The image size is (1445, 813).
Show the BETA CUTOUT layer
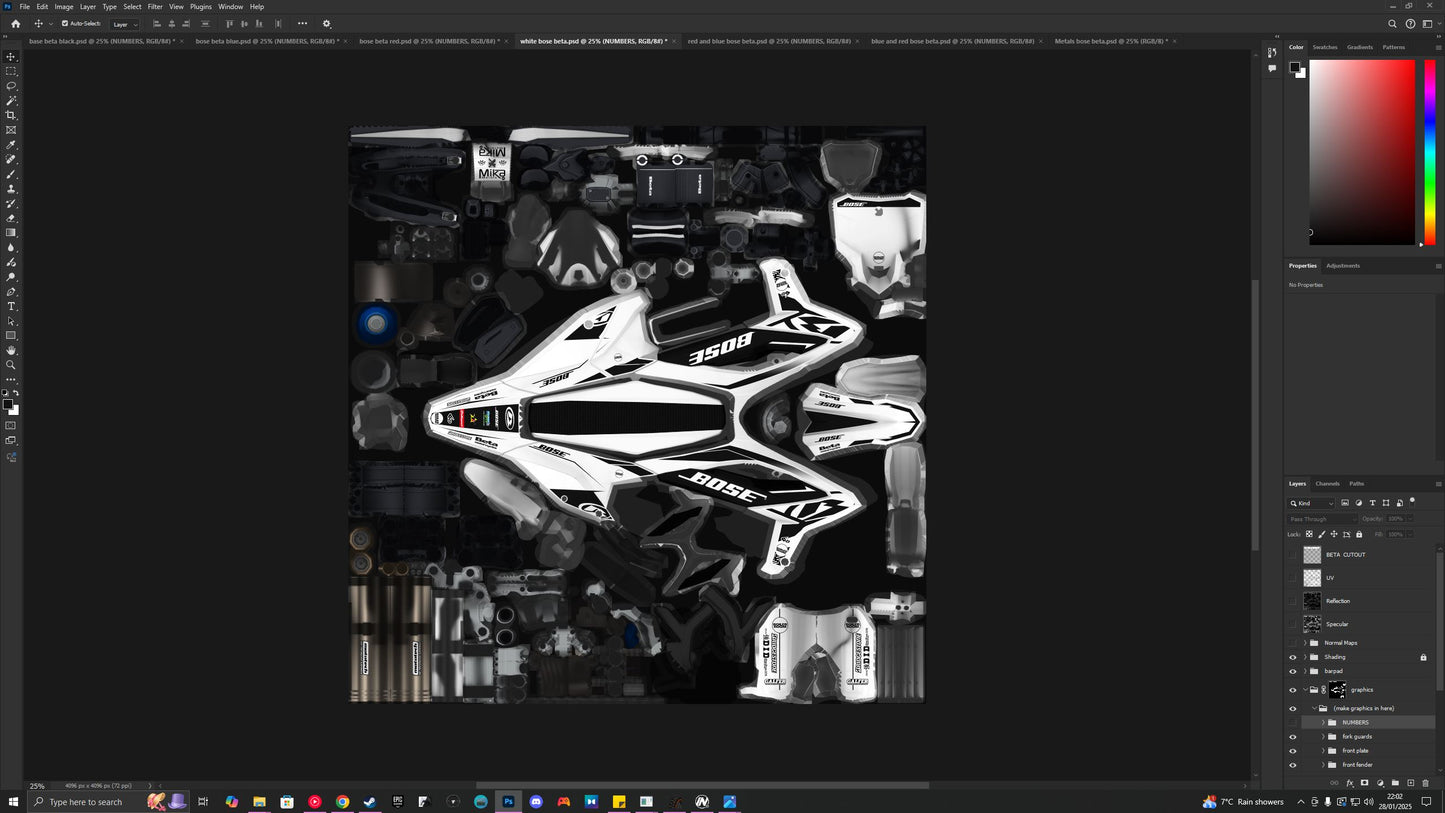[1292, 555]
